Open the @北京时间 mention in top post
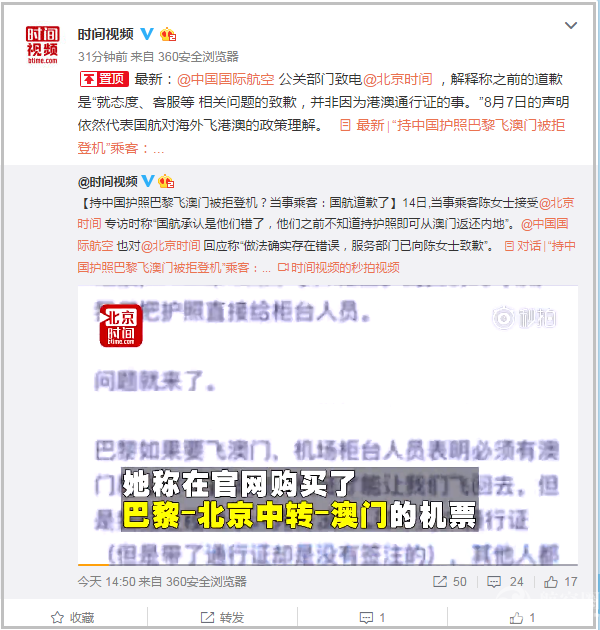The width and height of the screenshot is (600, 630). click(398, 80)
